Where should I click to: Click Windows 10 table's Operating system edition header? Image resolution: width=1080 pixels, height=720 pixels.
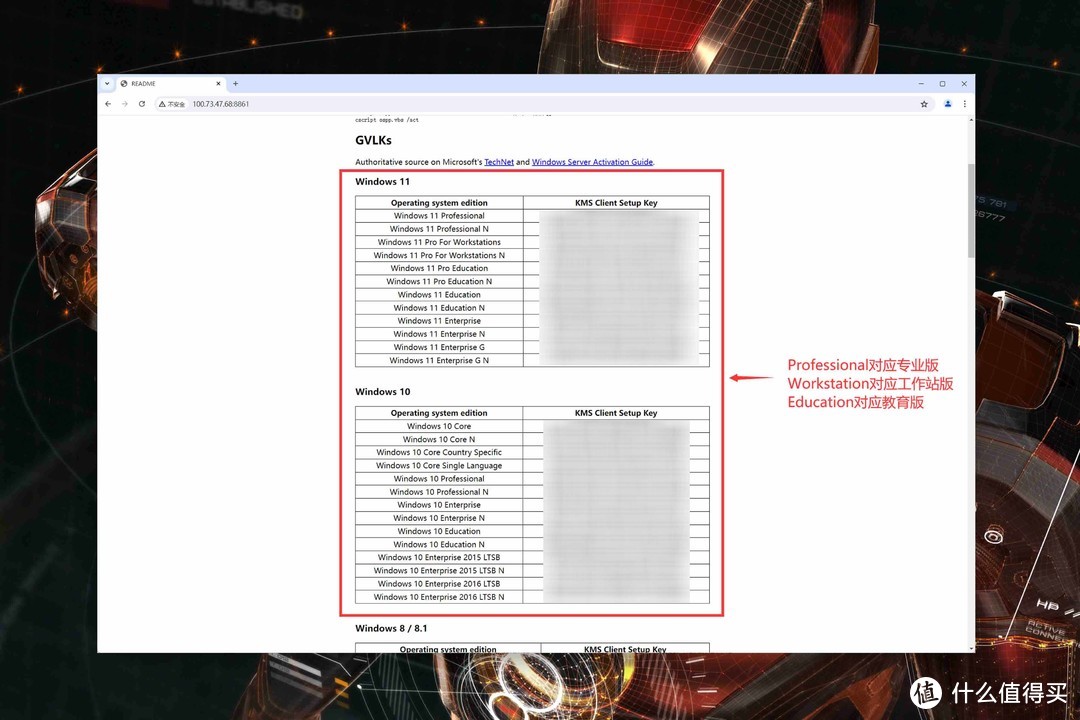(x=439, y=413)
